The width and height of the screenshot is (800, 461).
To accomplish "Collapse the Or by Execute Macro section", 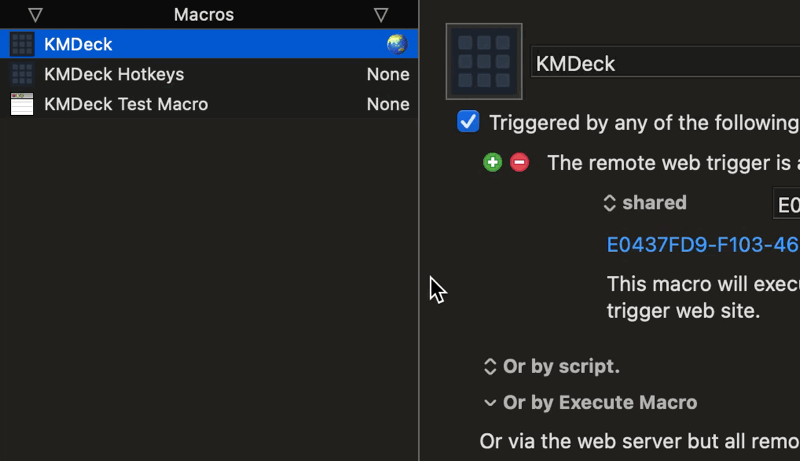I will 590,403.
